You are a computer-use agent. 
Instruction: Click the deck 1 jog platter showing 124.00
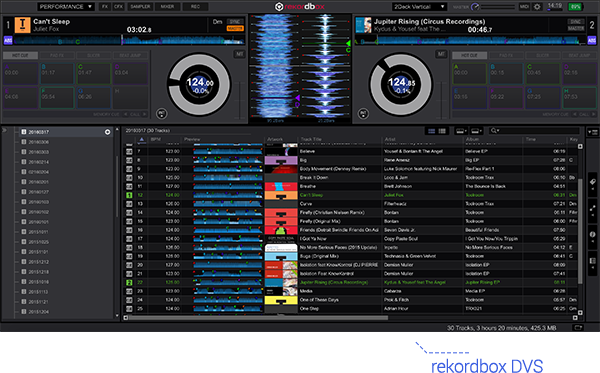tap(199, 84)
